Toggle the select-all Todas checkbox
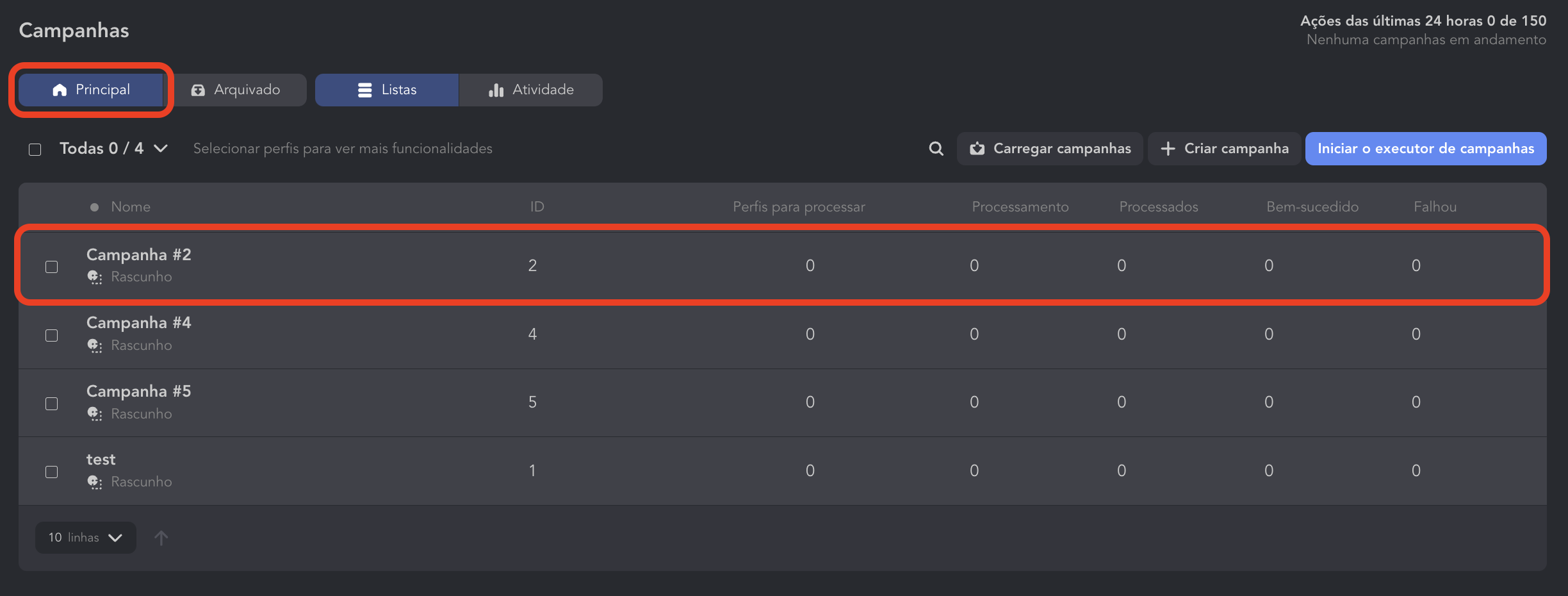Image resolution: width=1568 pixels, height=596 pixels. (x=35, y=149)
